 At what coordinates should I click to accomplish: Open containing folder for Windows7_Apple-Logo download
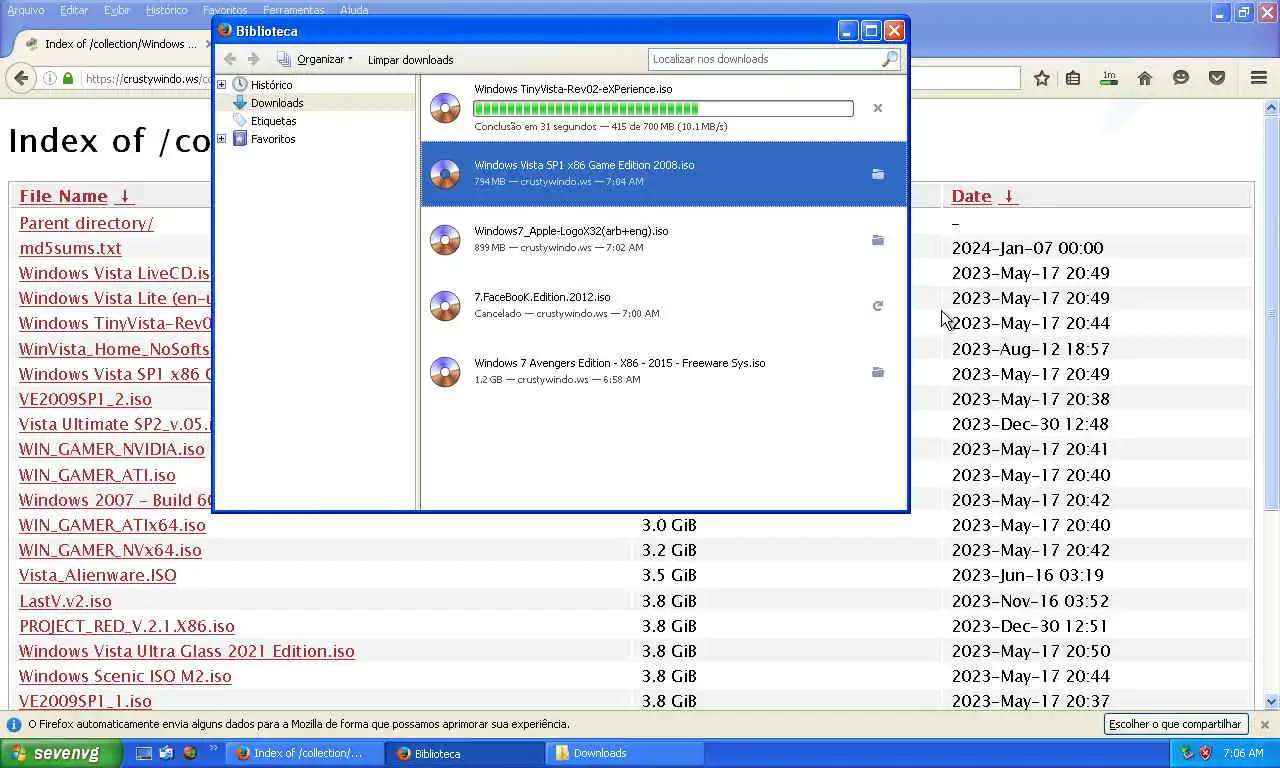point(878,240)
